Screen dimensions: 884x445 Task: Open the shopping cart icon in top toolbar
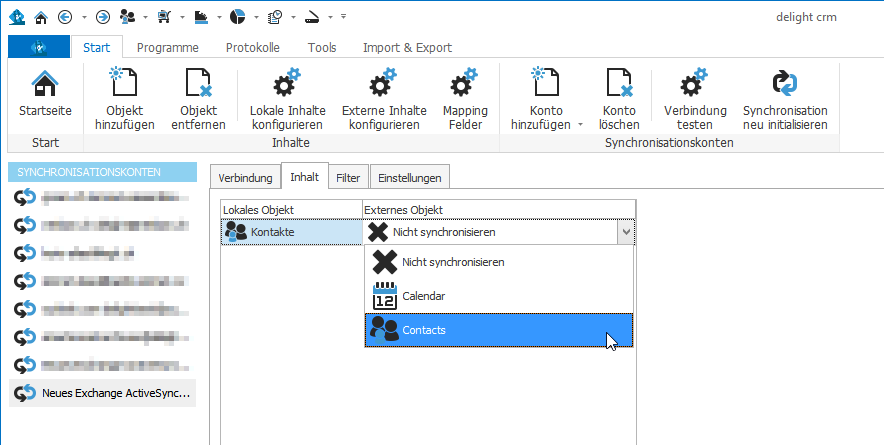pyautogui.click(x=165, y=17)
